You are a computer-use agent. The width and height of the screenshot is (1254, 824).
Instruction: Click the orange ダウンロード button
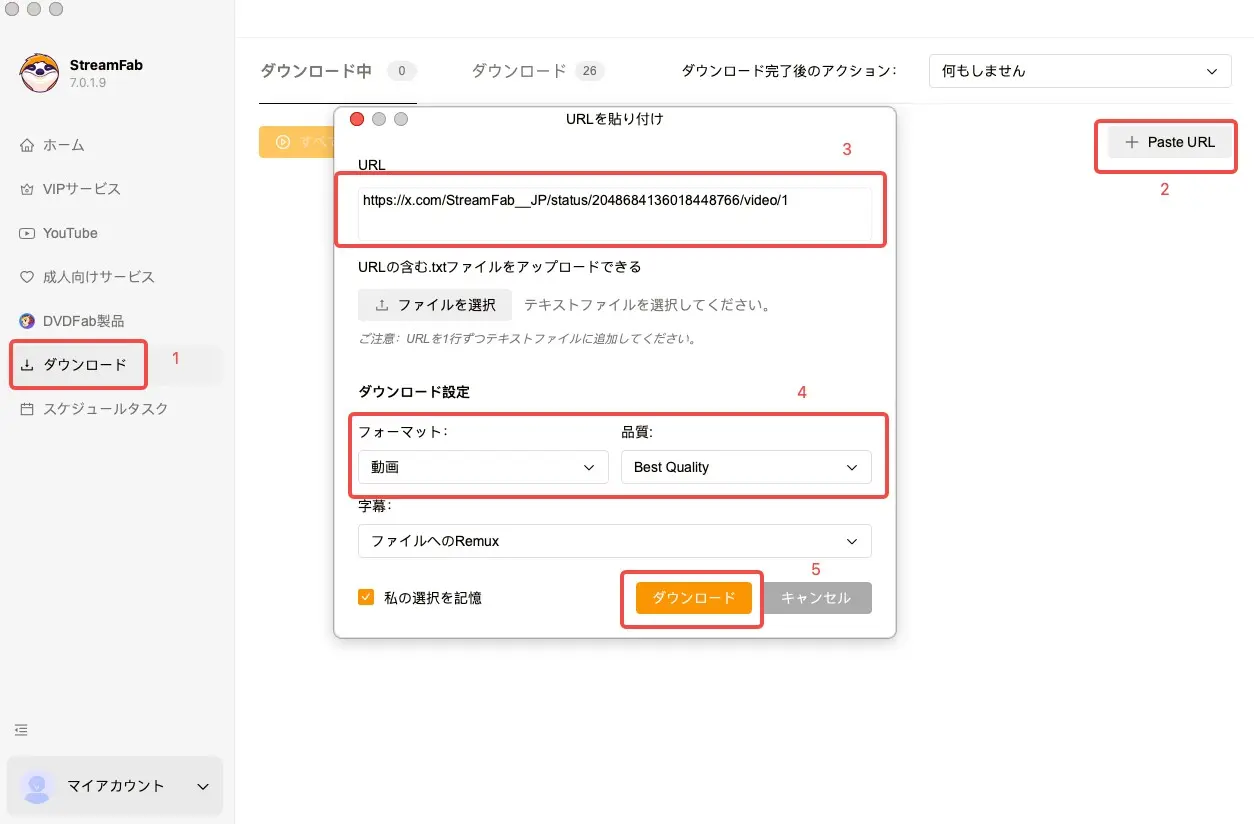pos(694,598)
